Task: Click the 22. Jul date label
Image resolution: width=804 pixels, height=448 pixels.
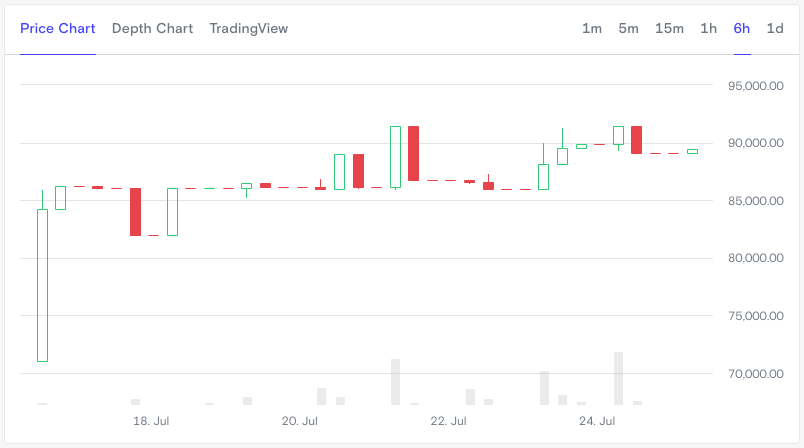Action: coord(448,421)
